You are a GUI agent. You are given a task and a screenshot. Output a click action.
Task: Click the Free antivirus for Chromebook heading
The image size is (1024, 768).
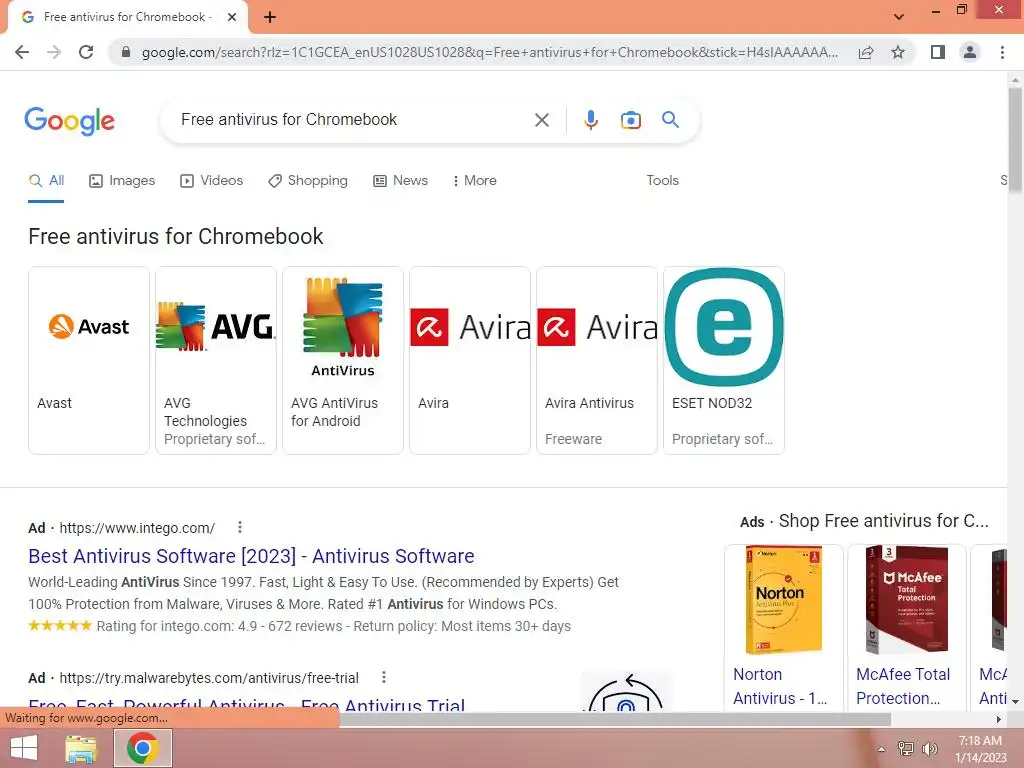(x=176, y=236)
